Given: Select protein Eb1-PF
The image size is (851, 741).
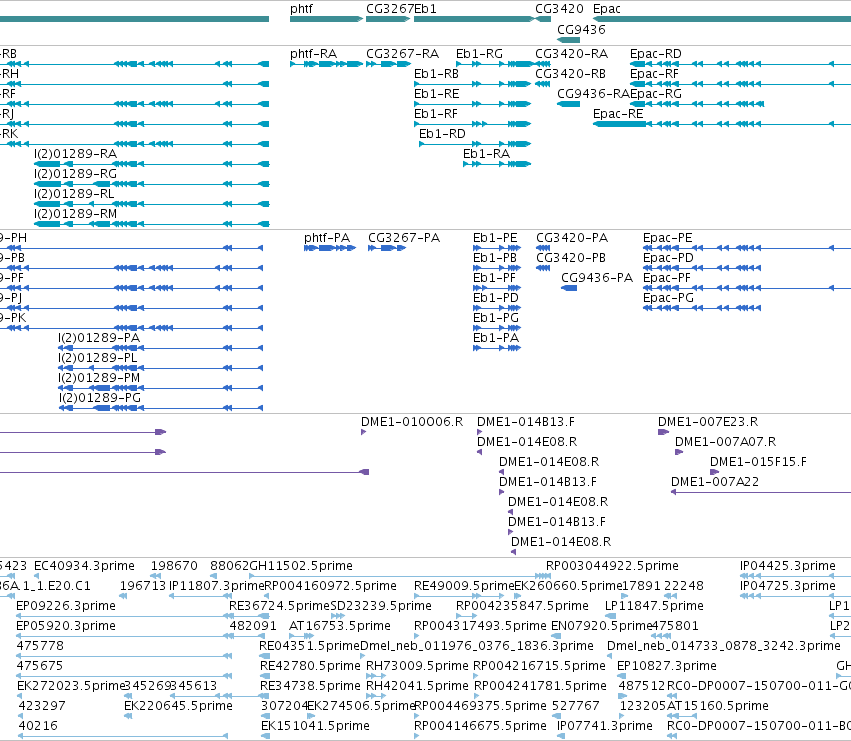Looking at the screenshot, I should [x=494, y=278].
